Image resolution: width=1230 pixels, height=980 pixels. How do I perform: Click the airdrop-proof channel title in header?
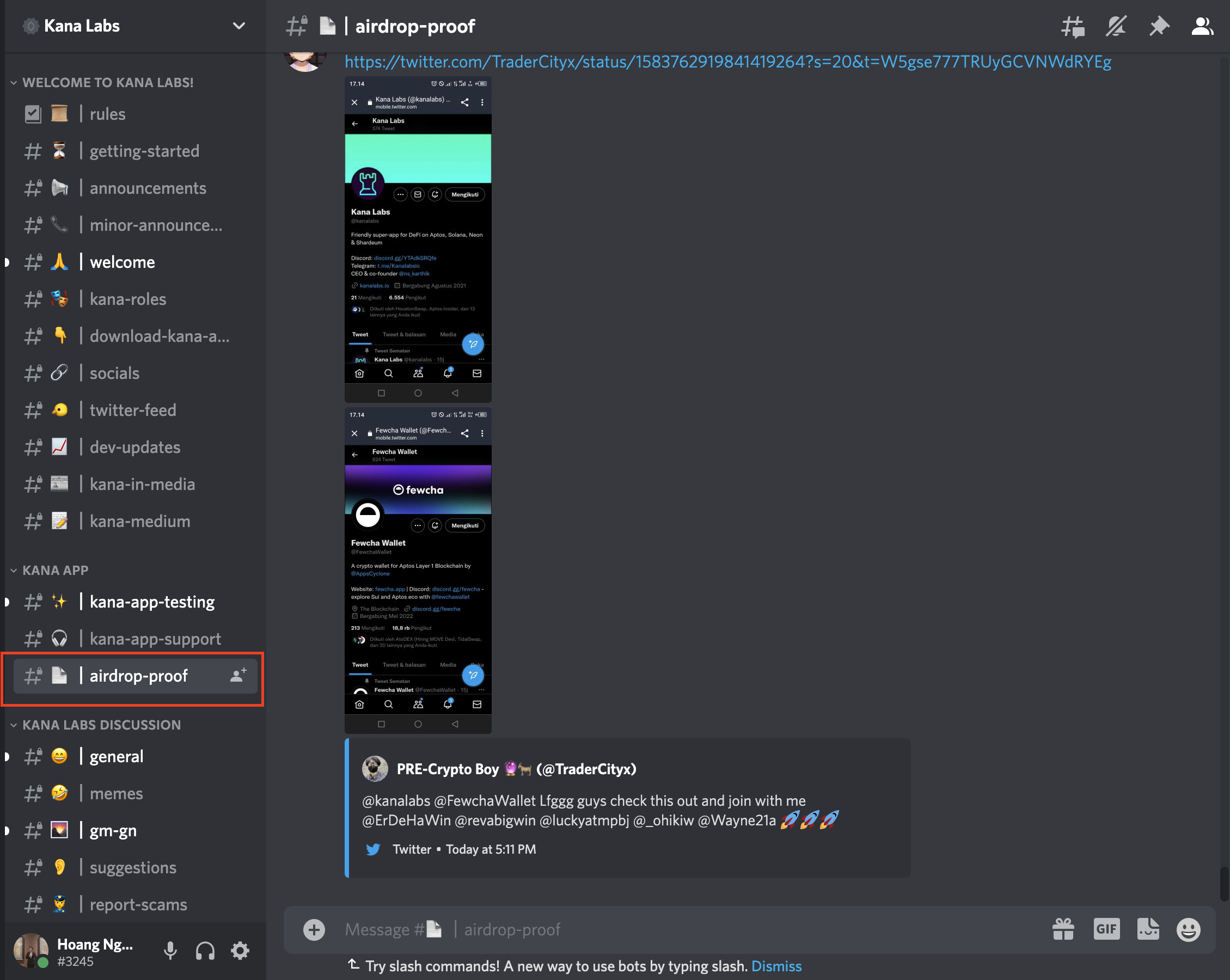(415, 26)
